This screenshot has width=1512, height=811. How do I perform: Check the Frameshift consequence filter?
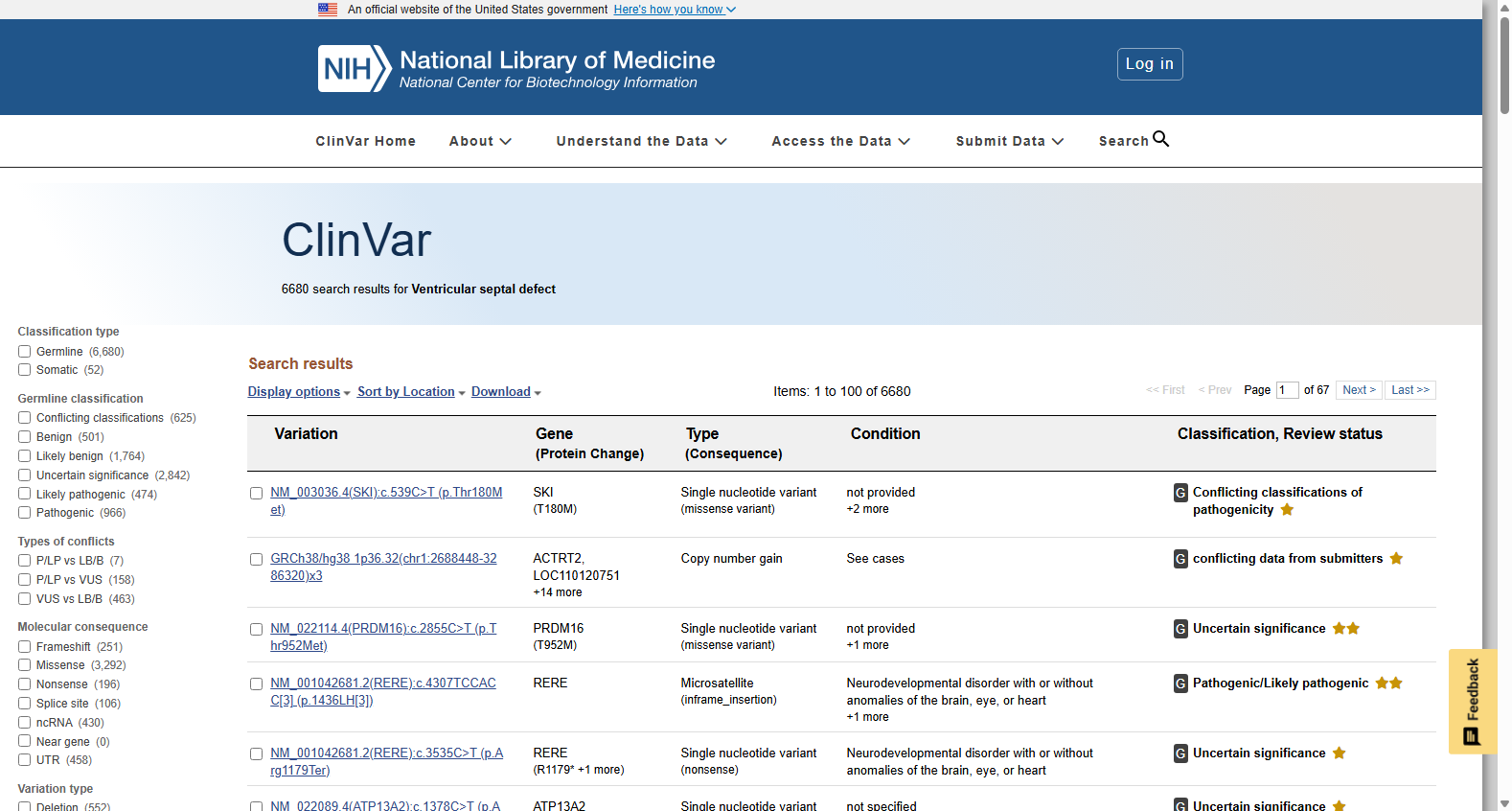click(25, 647)
